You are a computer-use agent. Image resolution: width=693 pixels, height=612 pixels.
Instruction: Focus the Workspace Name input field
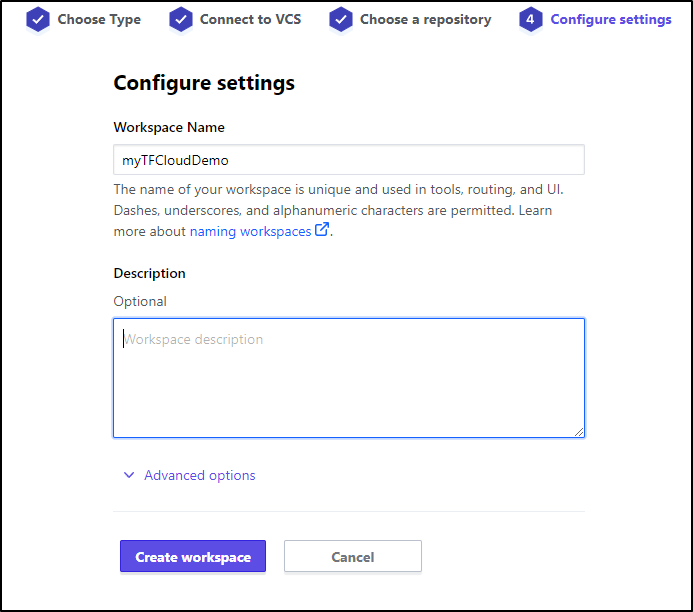pyautogui.click(x=349, y=160)
